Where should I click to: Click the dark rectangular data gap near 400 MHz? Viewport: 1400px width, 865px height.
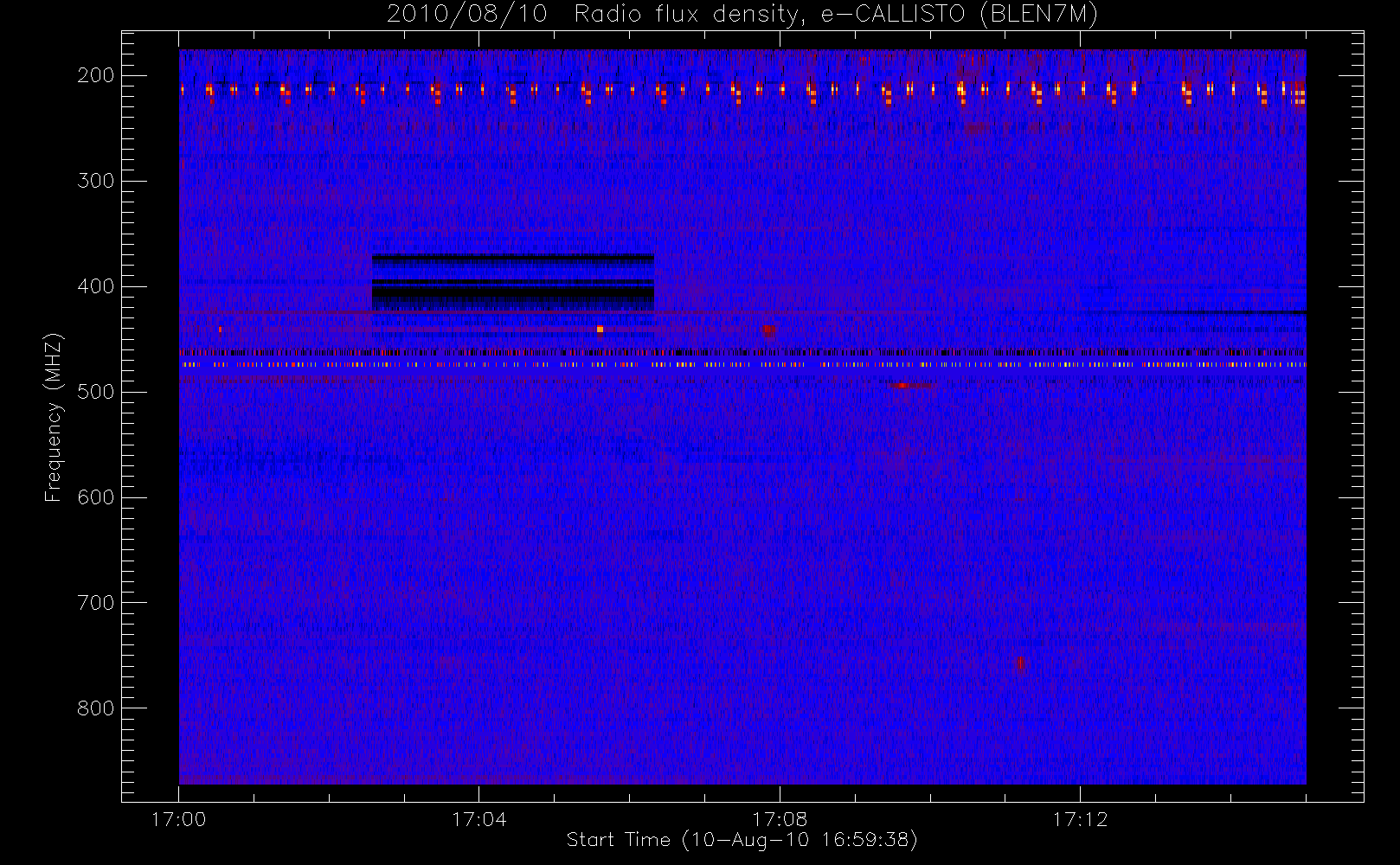click(512, 283)
